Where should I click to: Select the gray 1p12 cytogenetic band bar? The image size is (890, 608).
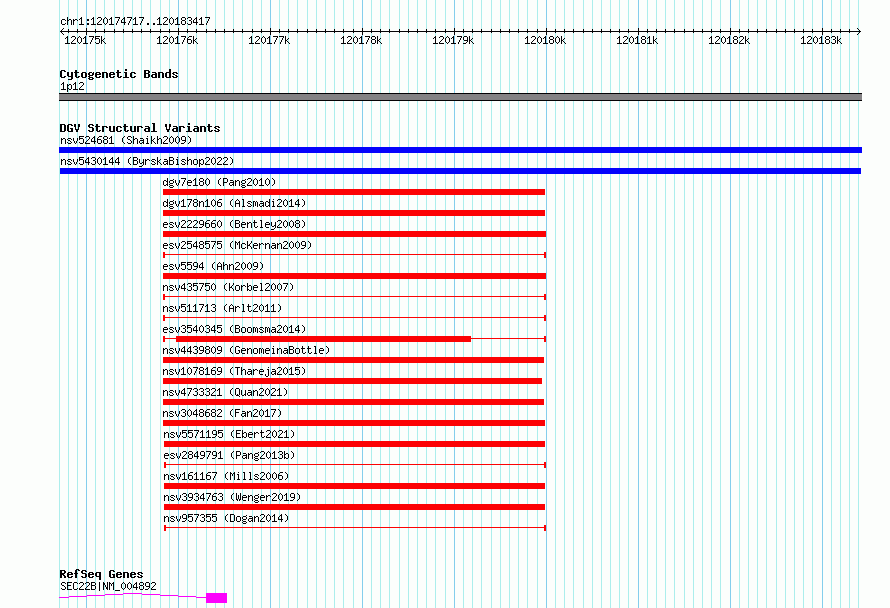click(x=460, y=97)
